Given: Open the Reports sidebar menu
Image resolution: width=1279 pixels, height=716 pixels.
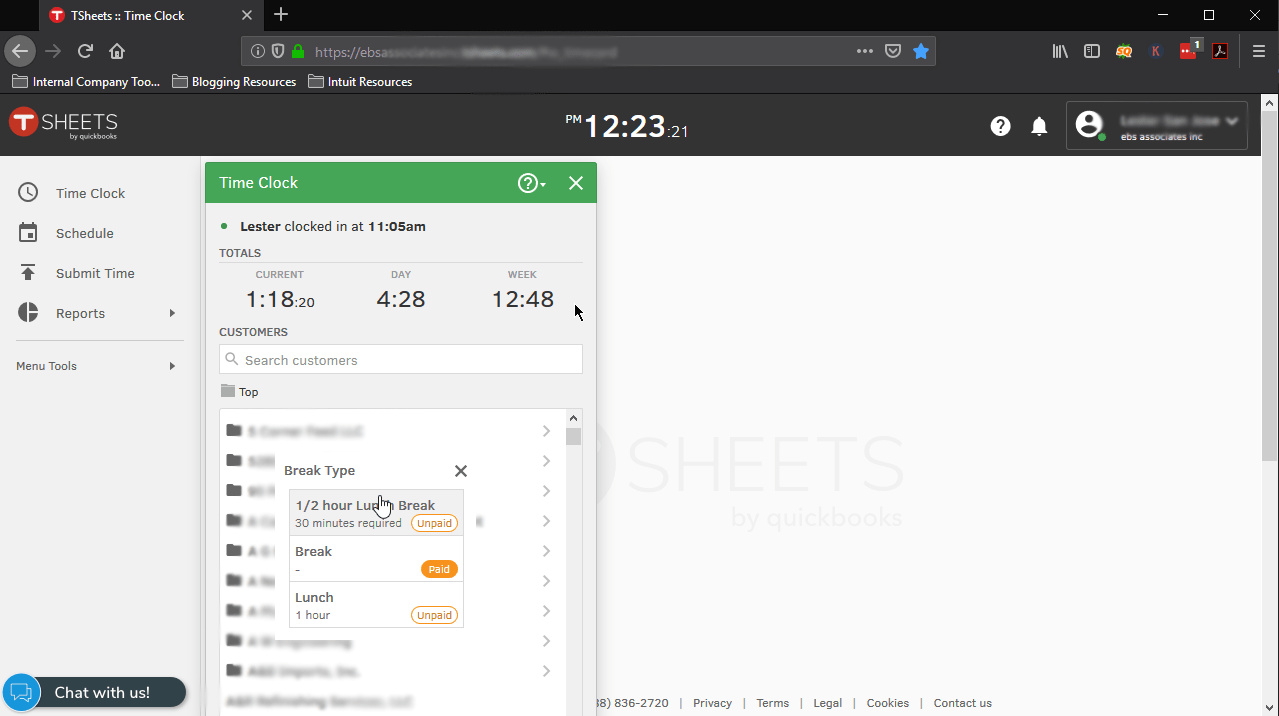Looking at the screenshot, I should pos(80,313).
